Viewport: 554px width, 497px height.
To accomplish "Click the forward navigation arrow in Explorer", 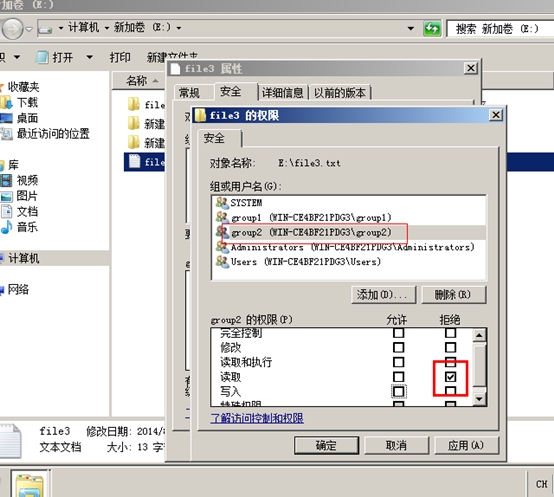I will pyautogui.click(x=13, y=29).
